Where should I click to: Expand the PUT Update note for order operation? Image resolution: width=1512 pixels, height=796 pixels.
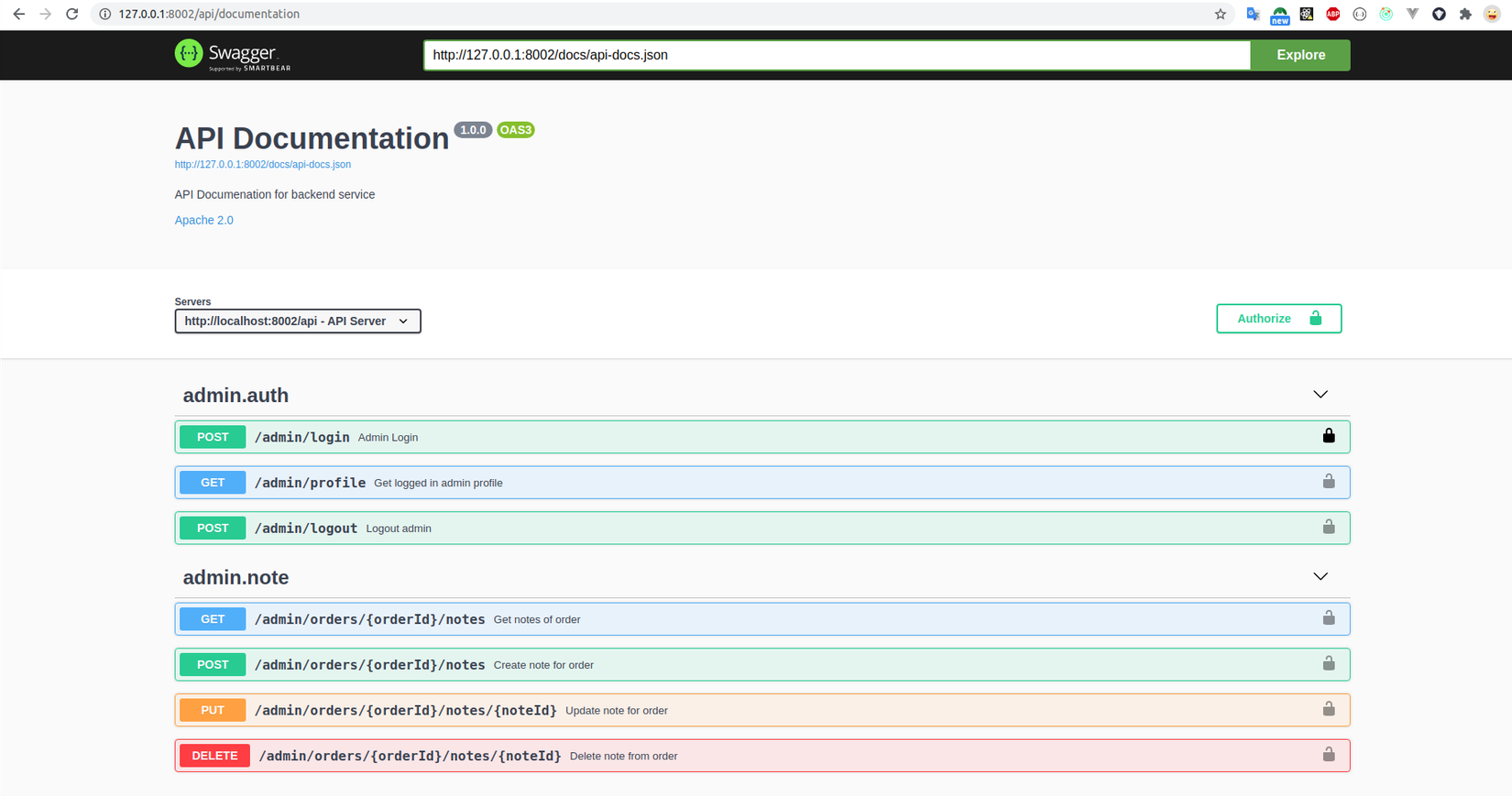pos(762,710)
